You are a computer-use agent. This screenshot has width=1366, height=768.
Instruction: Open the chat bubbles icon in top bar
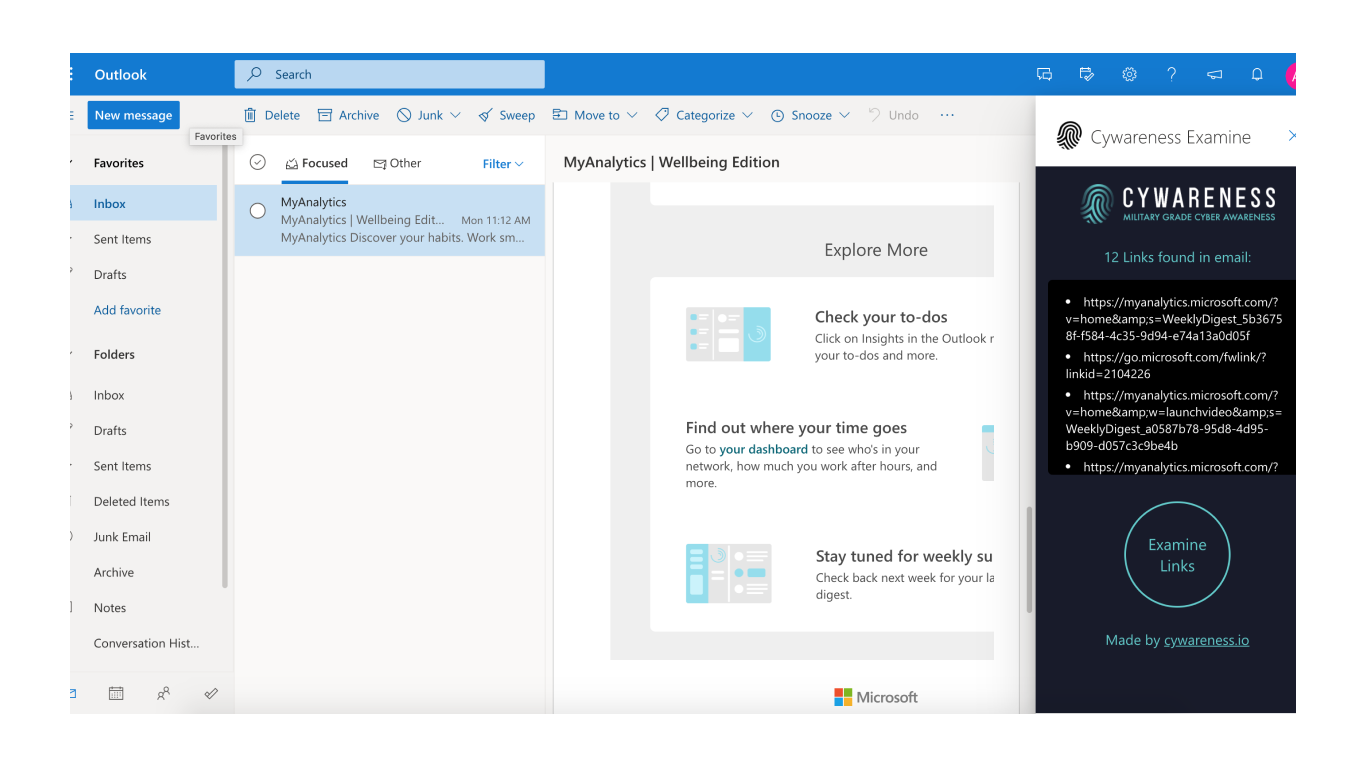tap(1045, 74)
